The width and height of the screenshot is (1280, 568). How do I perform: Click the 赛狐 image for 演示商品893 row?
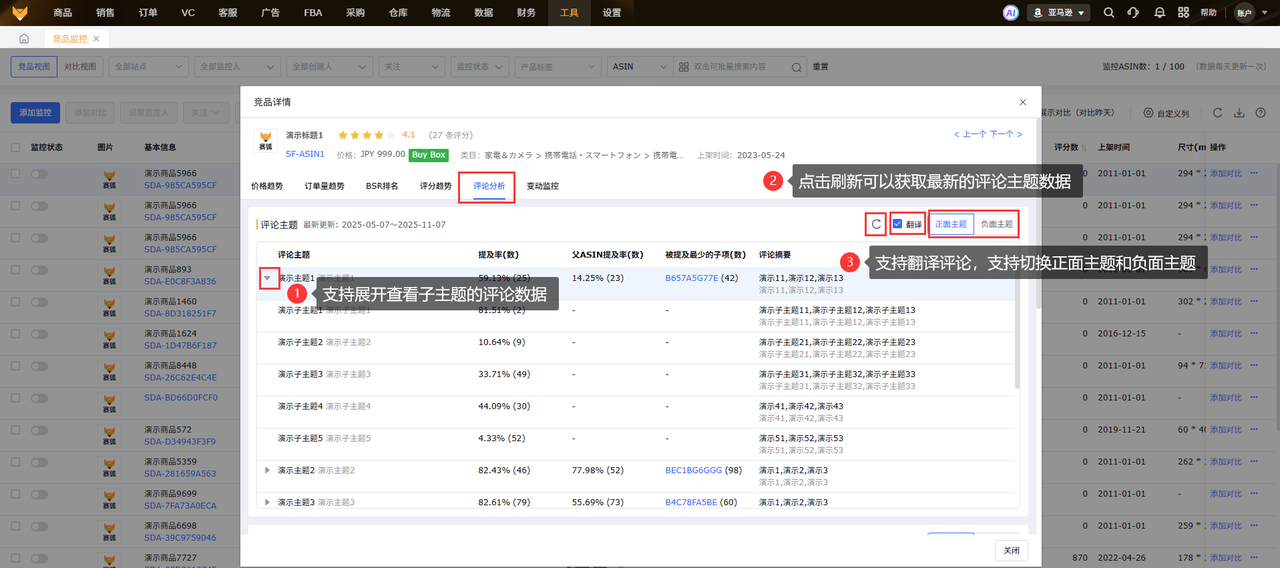pos(108,274)
